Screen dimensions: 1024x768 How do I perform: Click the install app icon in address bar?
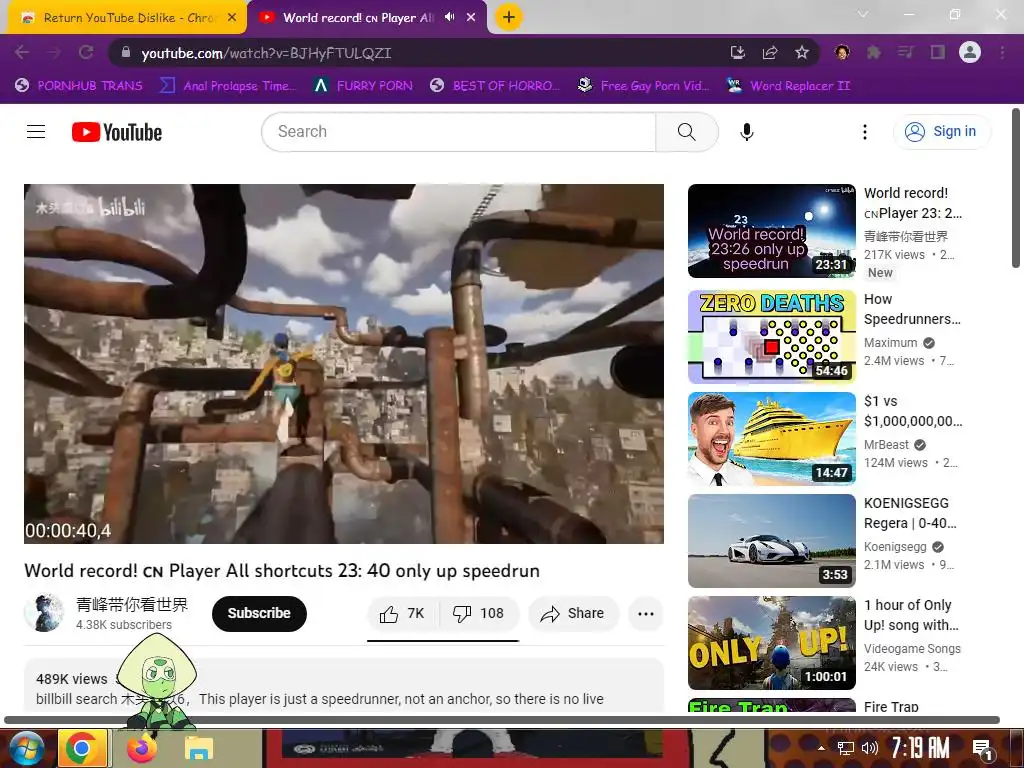[737, 52]
